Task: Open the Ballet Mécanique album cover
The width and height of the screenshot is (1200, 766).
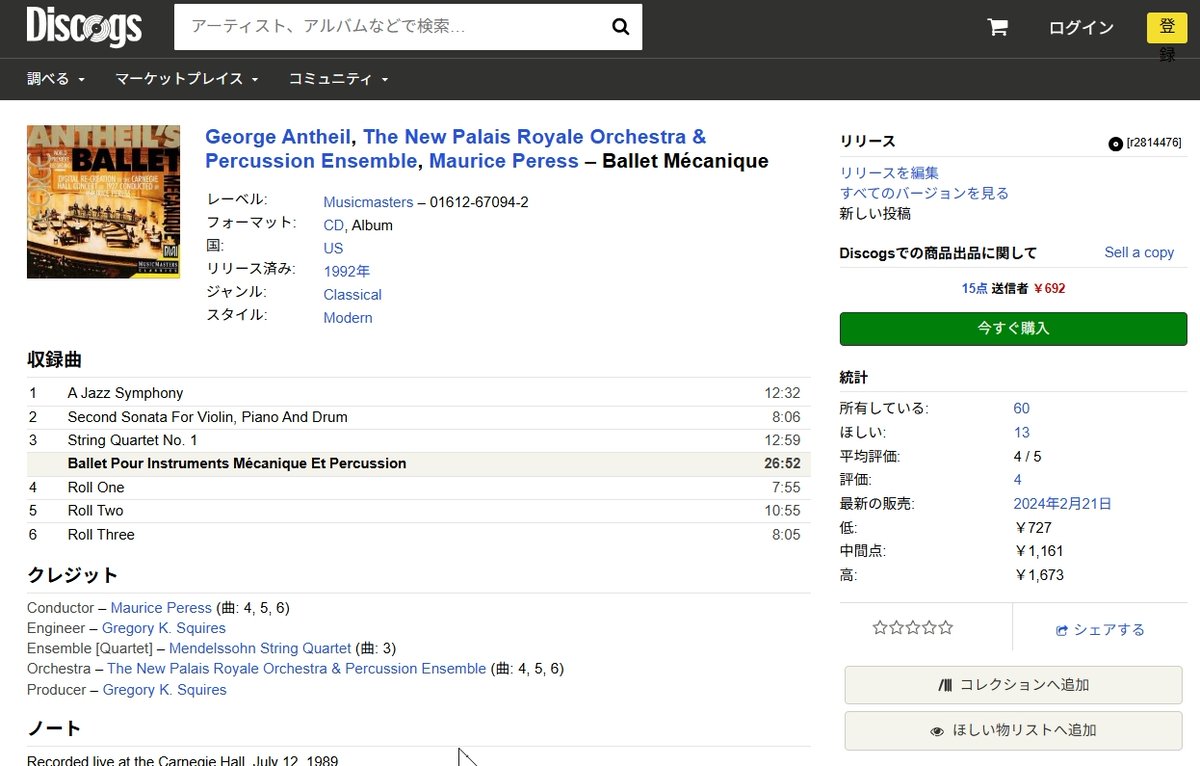Action: [103, 201]
